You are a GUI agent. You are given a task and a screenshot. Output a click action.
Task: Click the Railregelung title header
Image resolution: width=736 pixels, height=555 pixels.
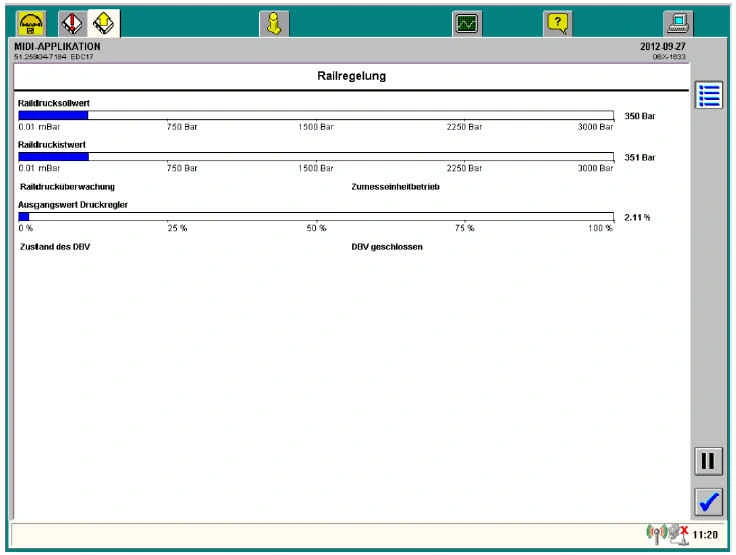click(351, 76)
